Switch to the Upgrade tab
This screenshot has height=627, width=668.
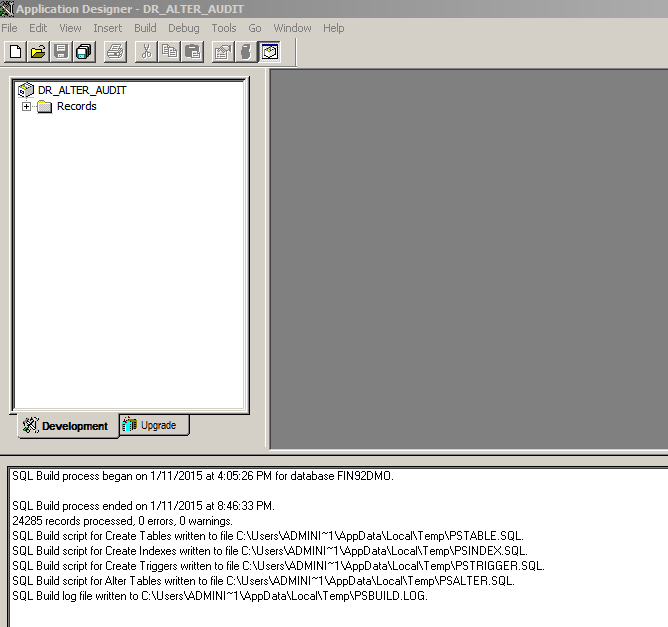[x=154, y=425]
